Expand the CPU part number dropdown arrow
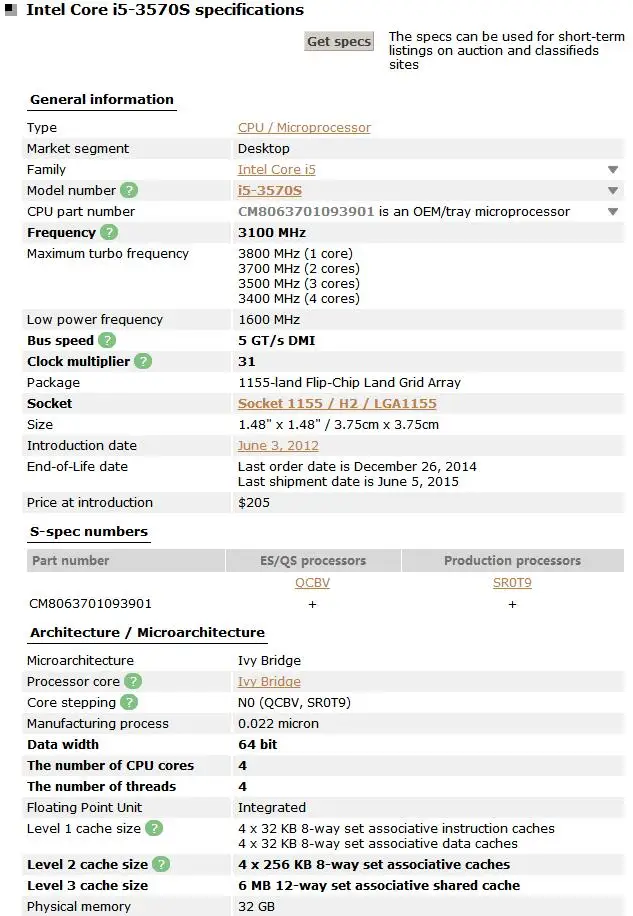 [613, 212]
